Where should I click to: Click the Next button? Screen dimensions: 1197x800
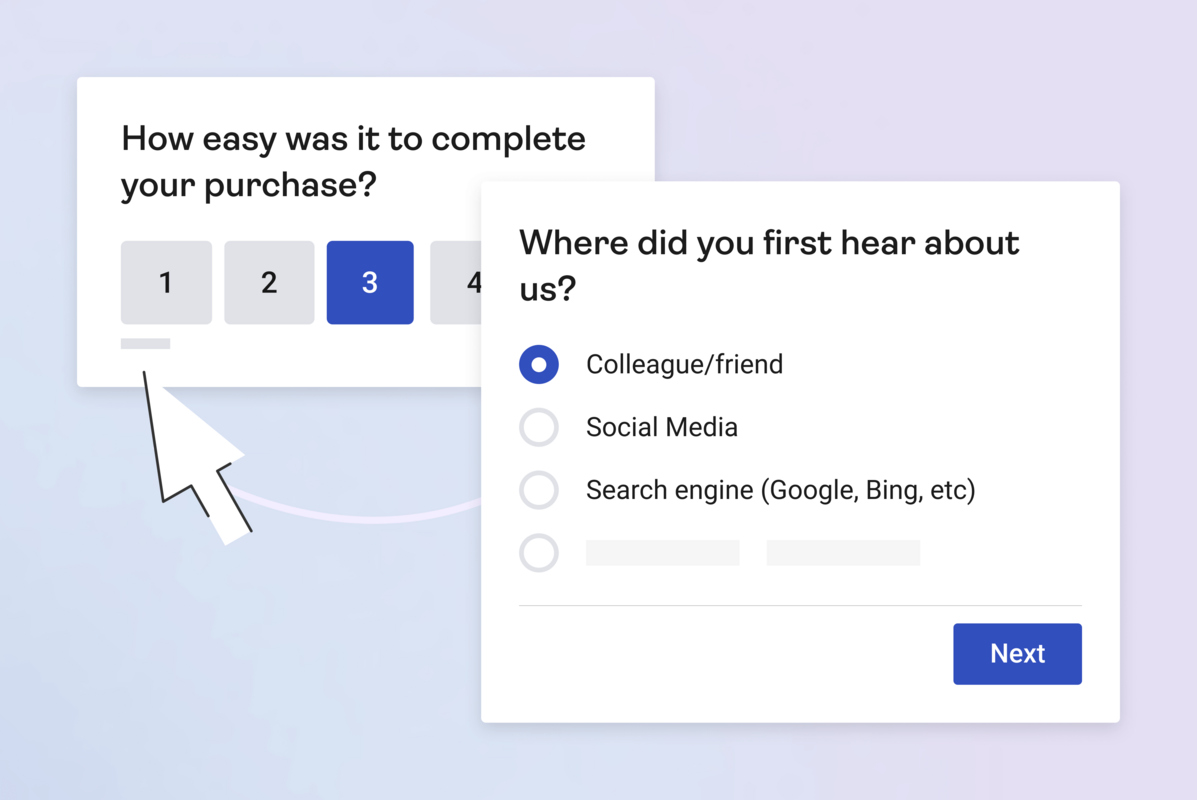[x=1017, y=653]
